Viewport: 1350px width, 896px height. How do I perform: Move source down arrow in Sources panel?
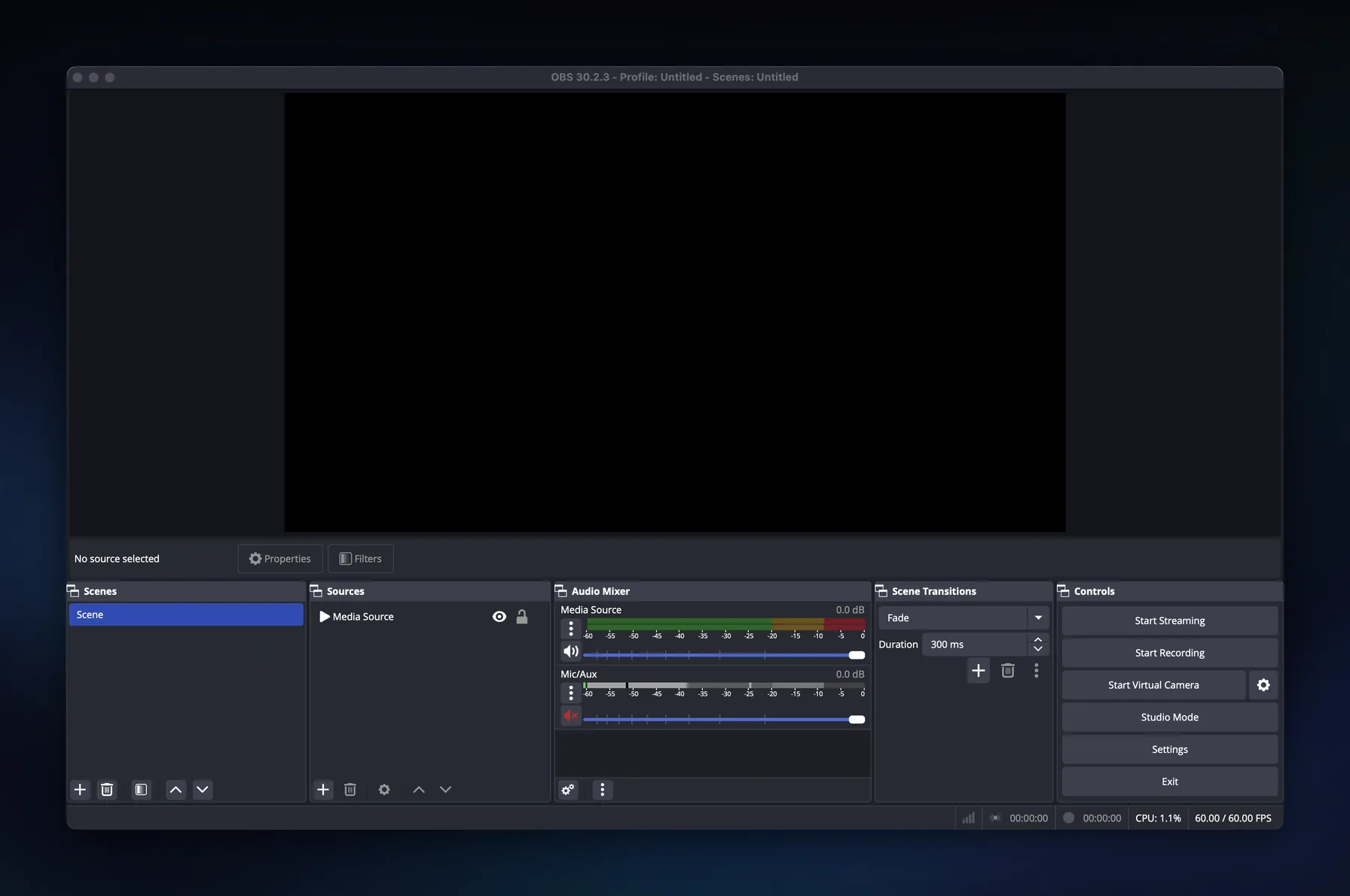pyautogui.click(x=445, y=789)
